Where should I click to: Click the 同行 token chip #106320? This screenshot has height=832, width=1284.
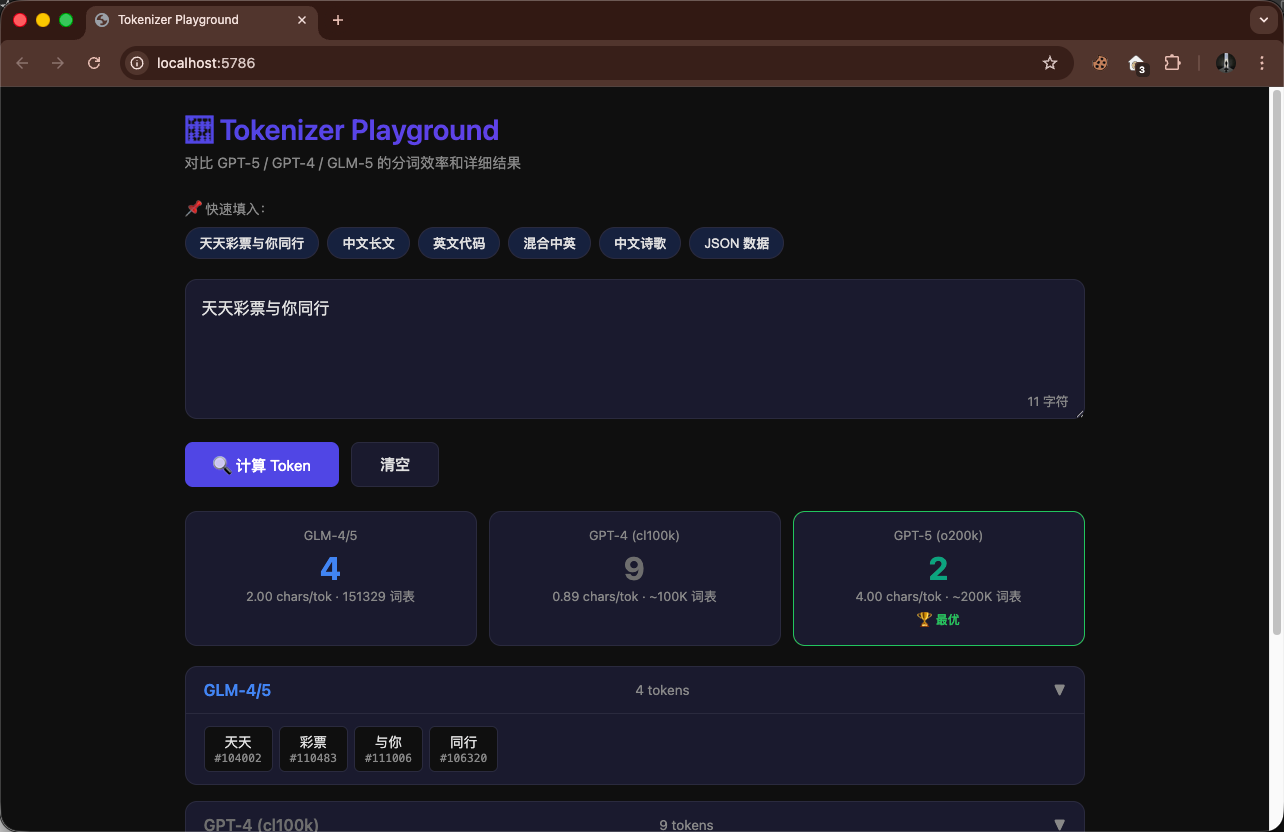[463, 749]
